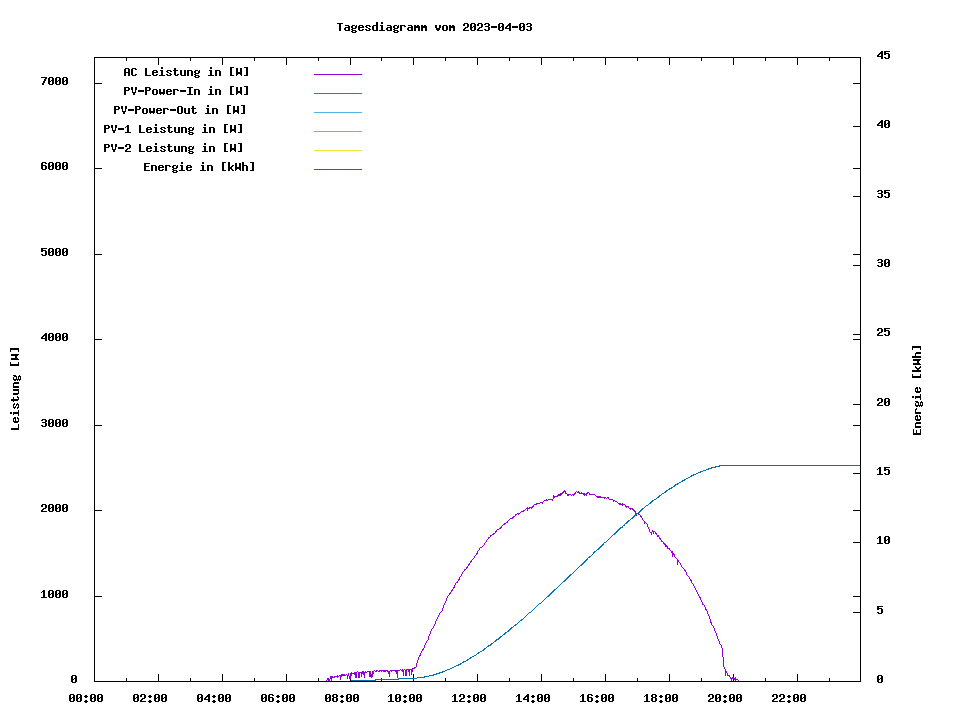Select the AC Leistung legend label

(186, 72)
